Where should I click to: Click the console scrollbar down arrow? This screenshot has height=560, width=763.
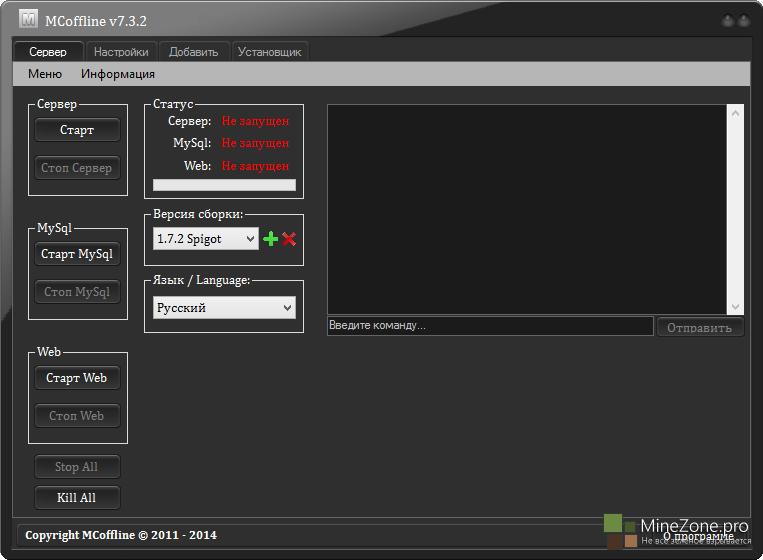pos(736,307)
